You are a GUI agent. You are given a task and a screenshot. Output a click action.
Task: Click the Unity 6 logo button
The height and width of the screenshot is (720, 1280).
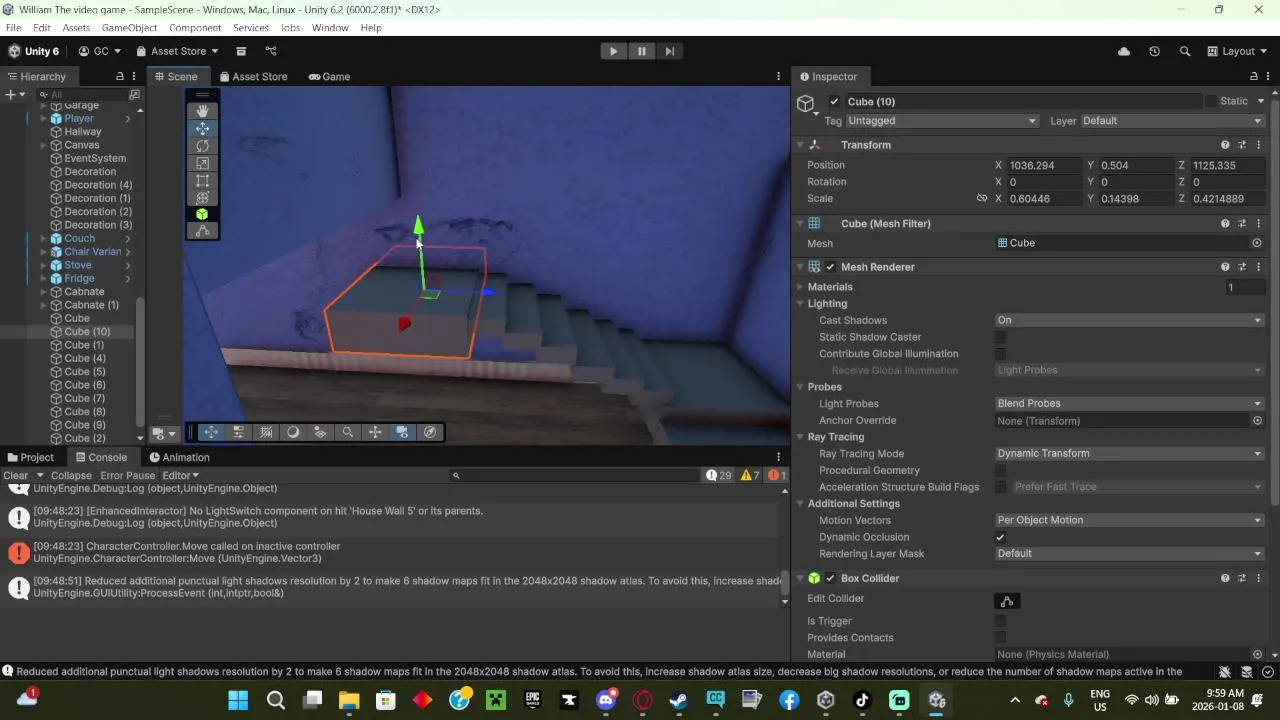pos(34,51)
